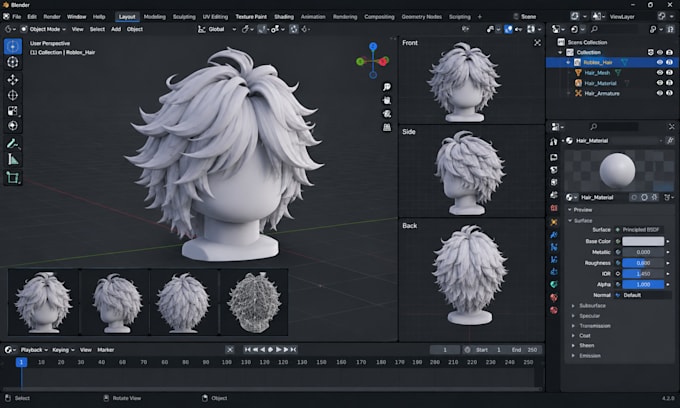Click the red X axis on the navigation gizmo
The width and height of the screenshot is (680, 408).
click(383, 62)
